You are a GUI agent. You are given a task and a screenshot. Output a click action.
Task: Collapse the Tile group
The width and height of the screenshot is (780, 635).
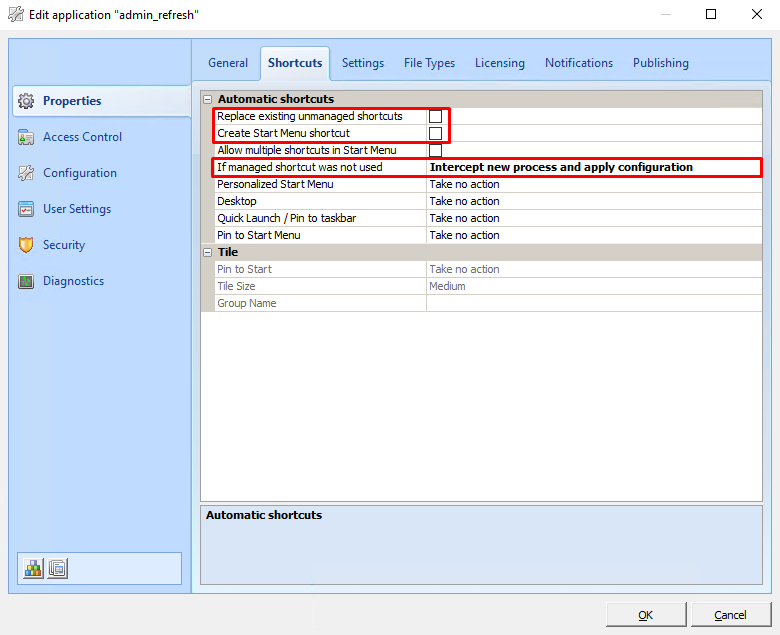[208, 252]
